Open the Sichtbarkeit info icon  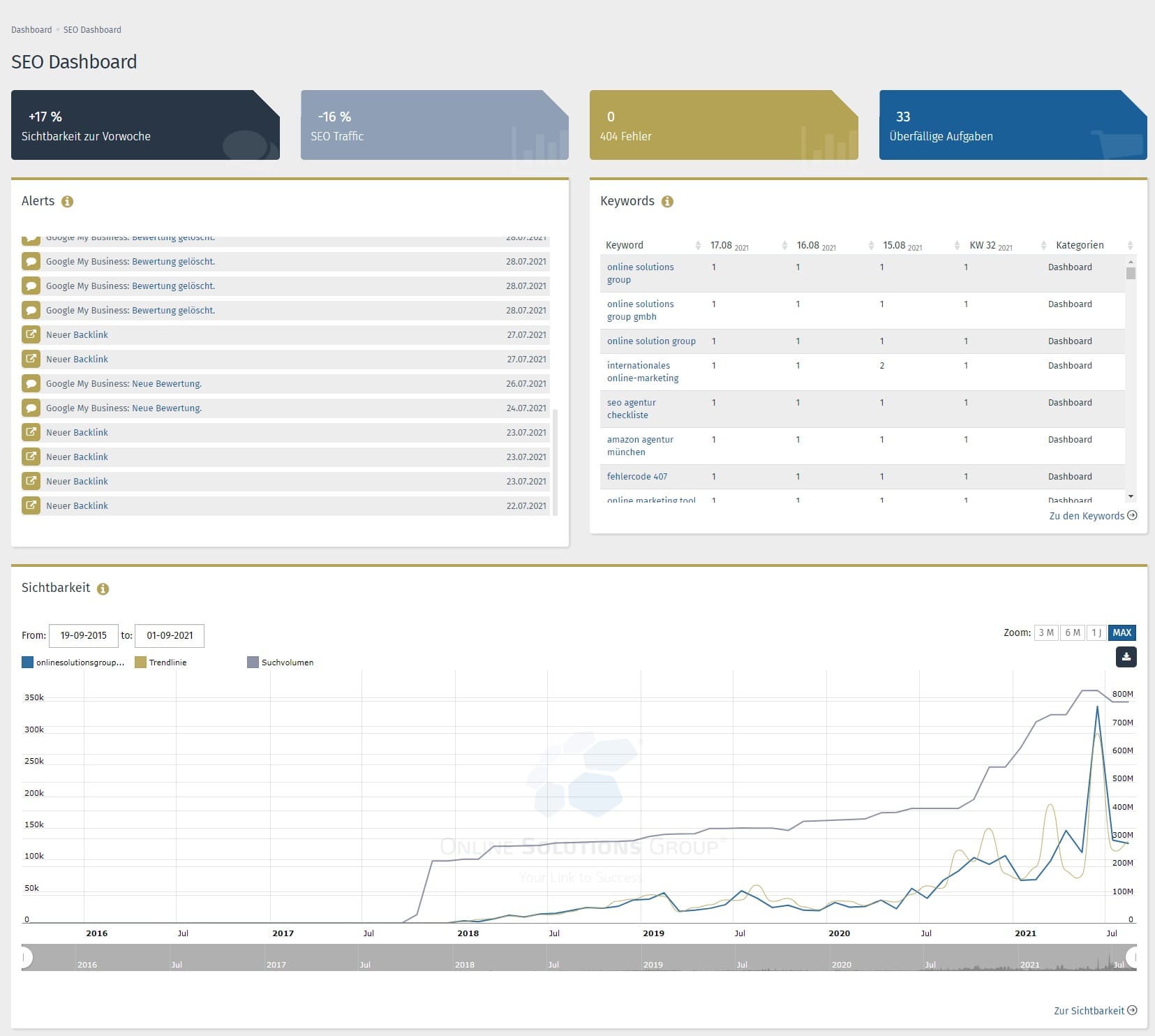[x=103, y=589]
